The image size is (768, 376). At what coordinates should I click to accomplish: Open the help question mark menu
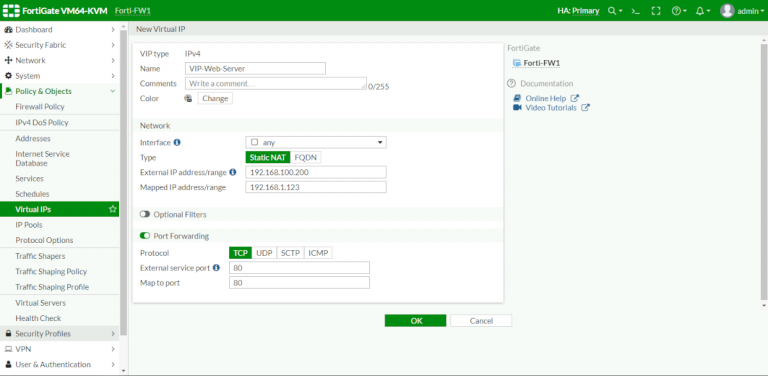click(x=679, y=11)
